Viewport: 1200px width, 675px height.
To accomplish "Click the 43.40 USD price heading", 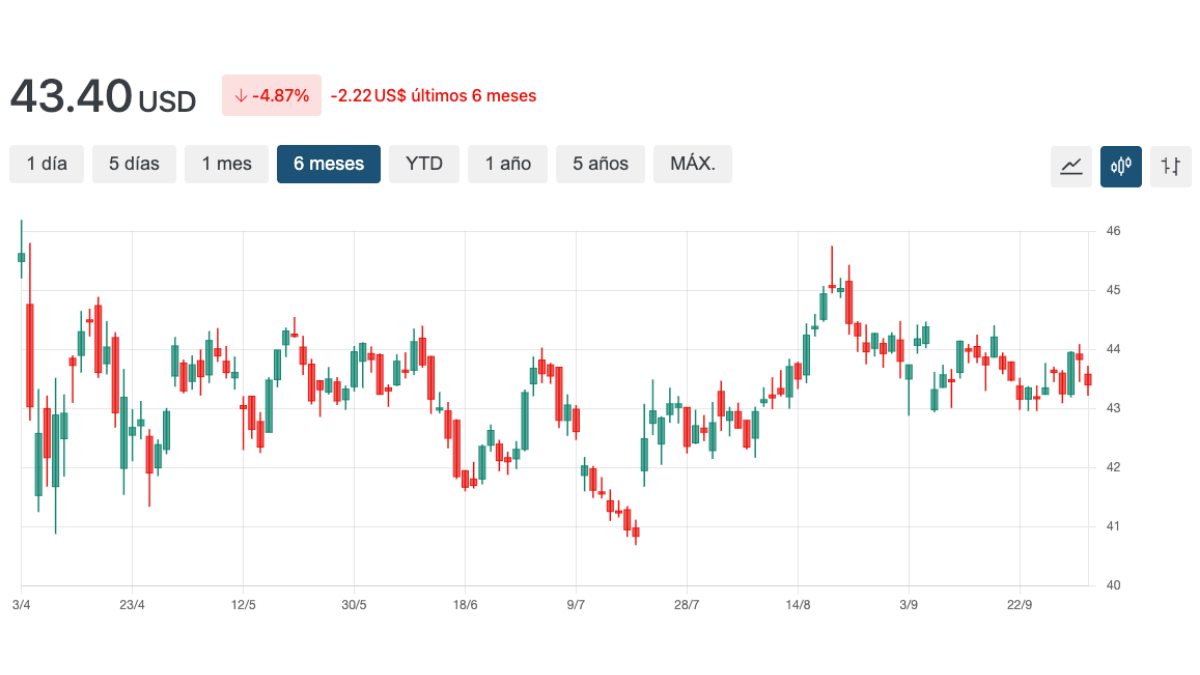I will point(103,97).
